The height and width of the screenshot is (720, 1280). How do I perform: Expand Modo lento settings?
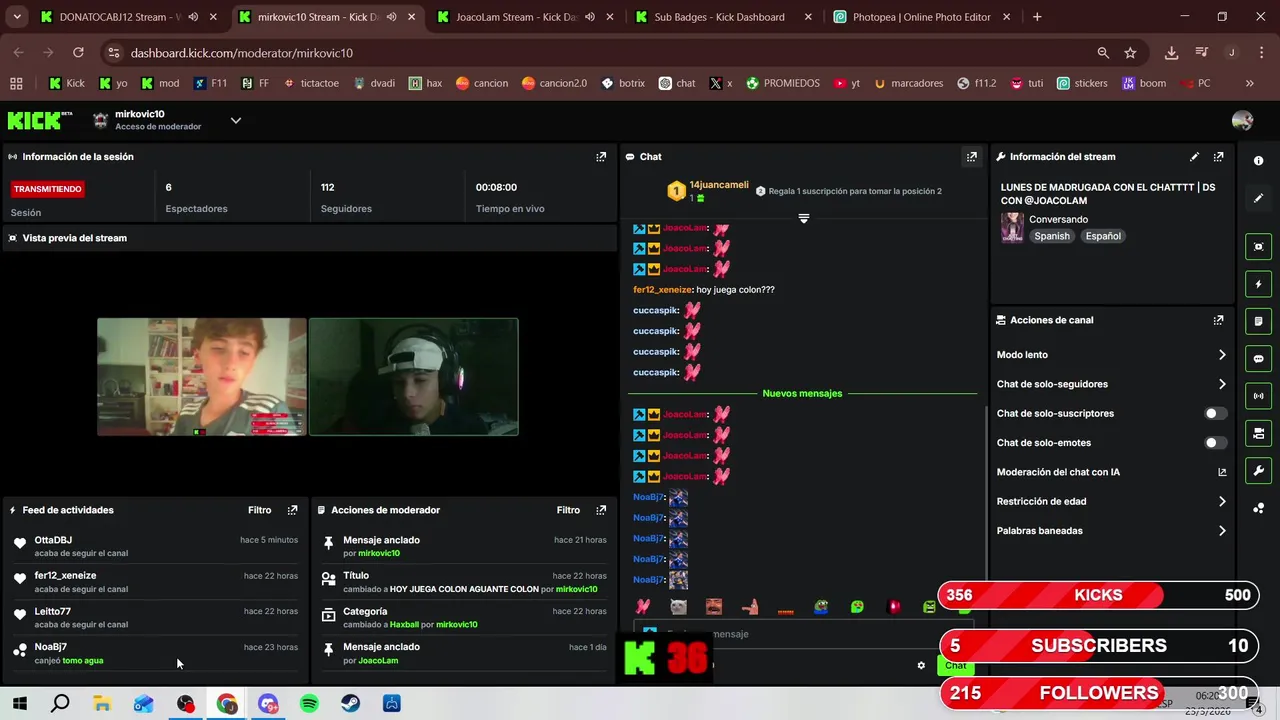(x=1222, y=355)
